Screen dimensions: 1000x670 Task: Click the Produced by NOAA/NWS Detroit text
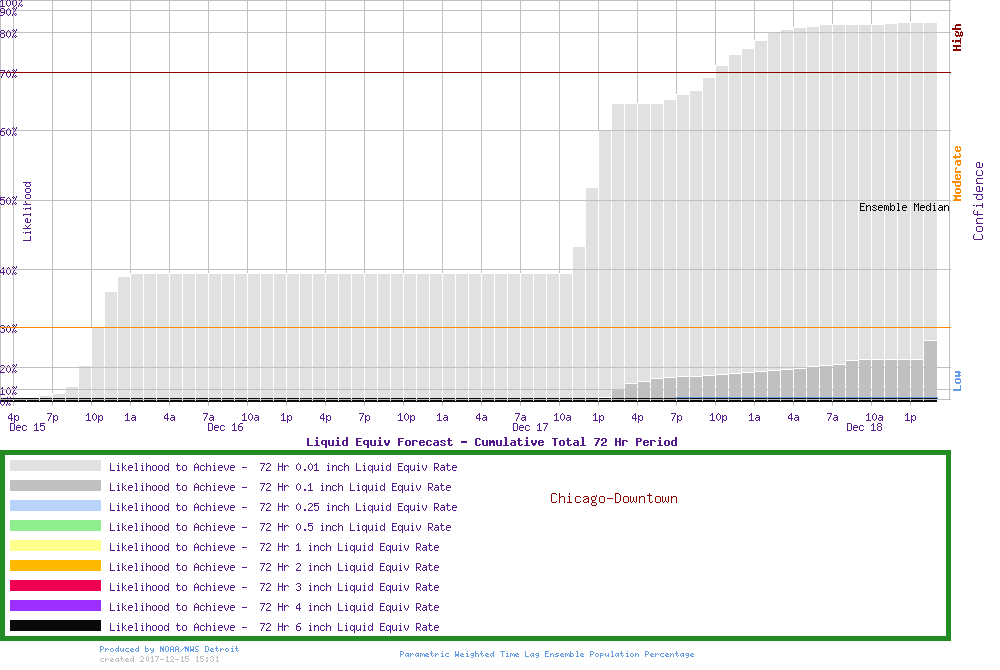(169, 649)
